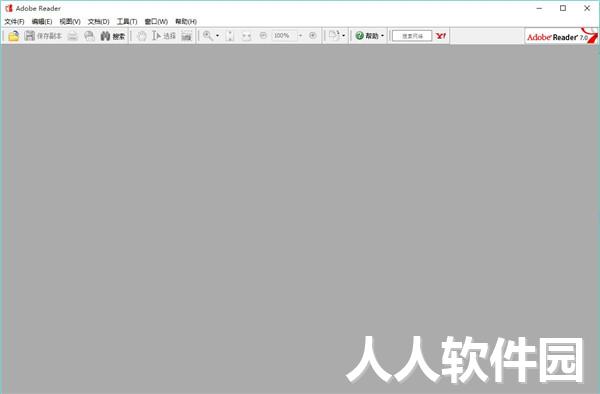Maximize the Adobe Reader window
This screenshot has height=394, width=600.
[x=563, y=8]
